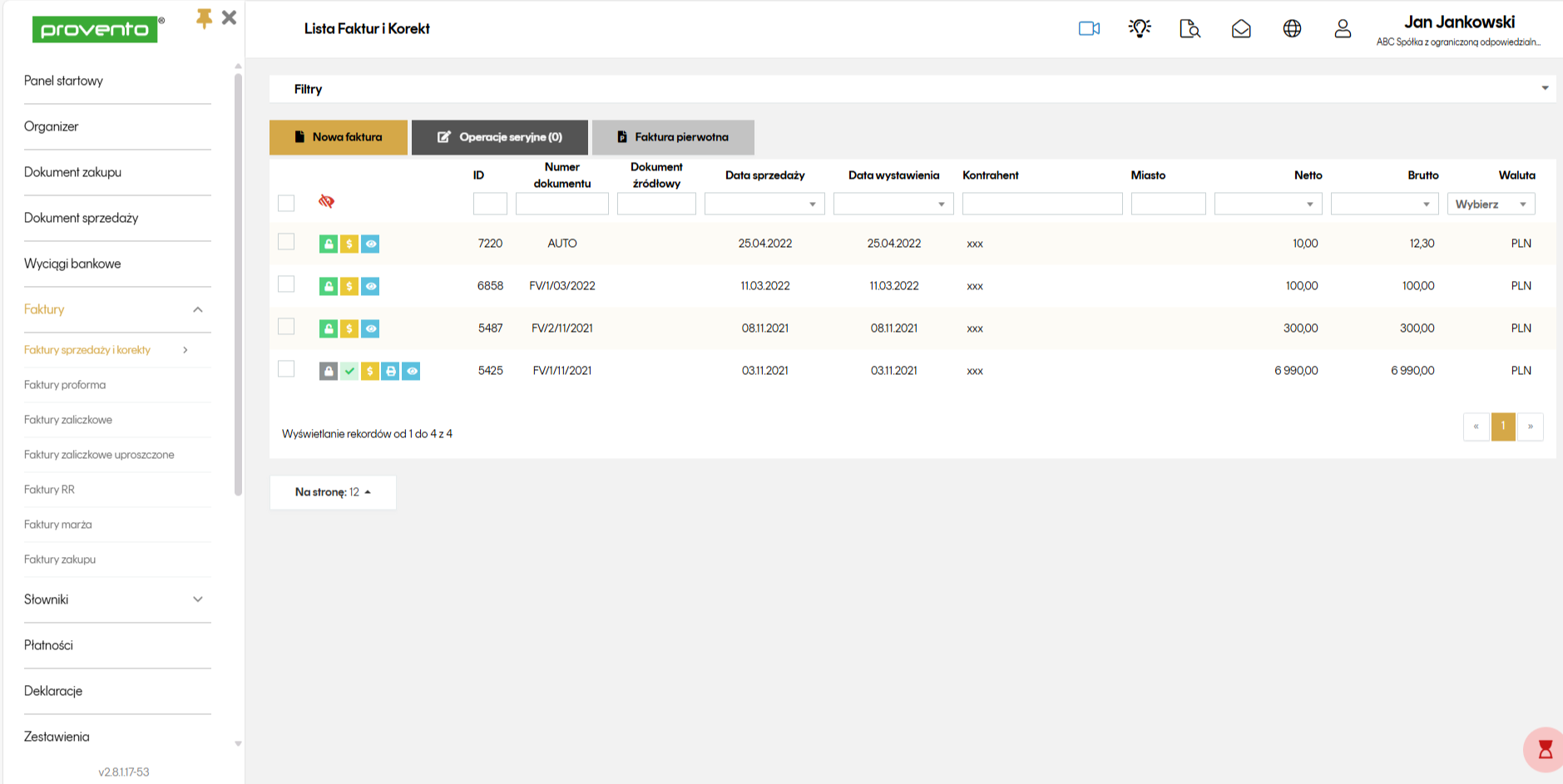Open the user profile icon
The height and width of the screenshot is (784, 1563).
pyautogui.click(x=1343, y=29)
